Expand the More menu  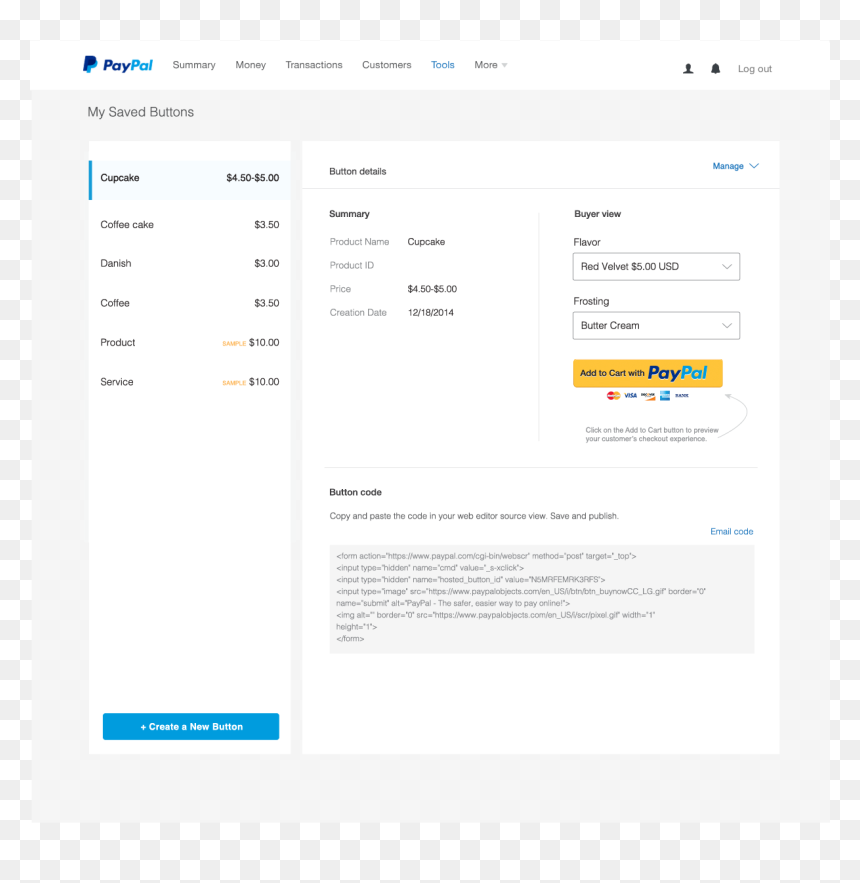[x=491, y=65]
